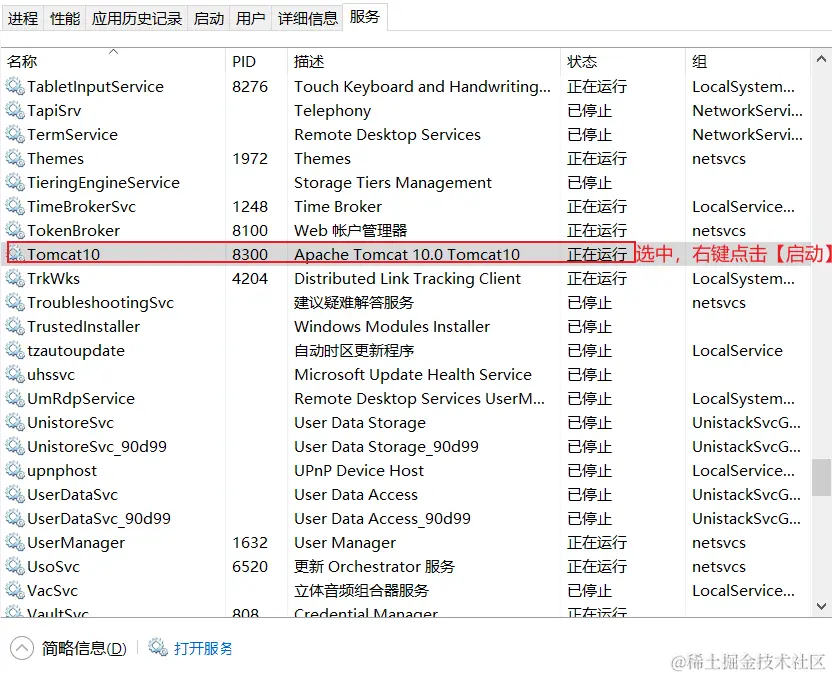The height and width of the screenshot is (678, 832).
Task: Click the gear icon beside TokenBroker
Action: [x=15, y=230]
